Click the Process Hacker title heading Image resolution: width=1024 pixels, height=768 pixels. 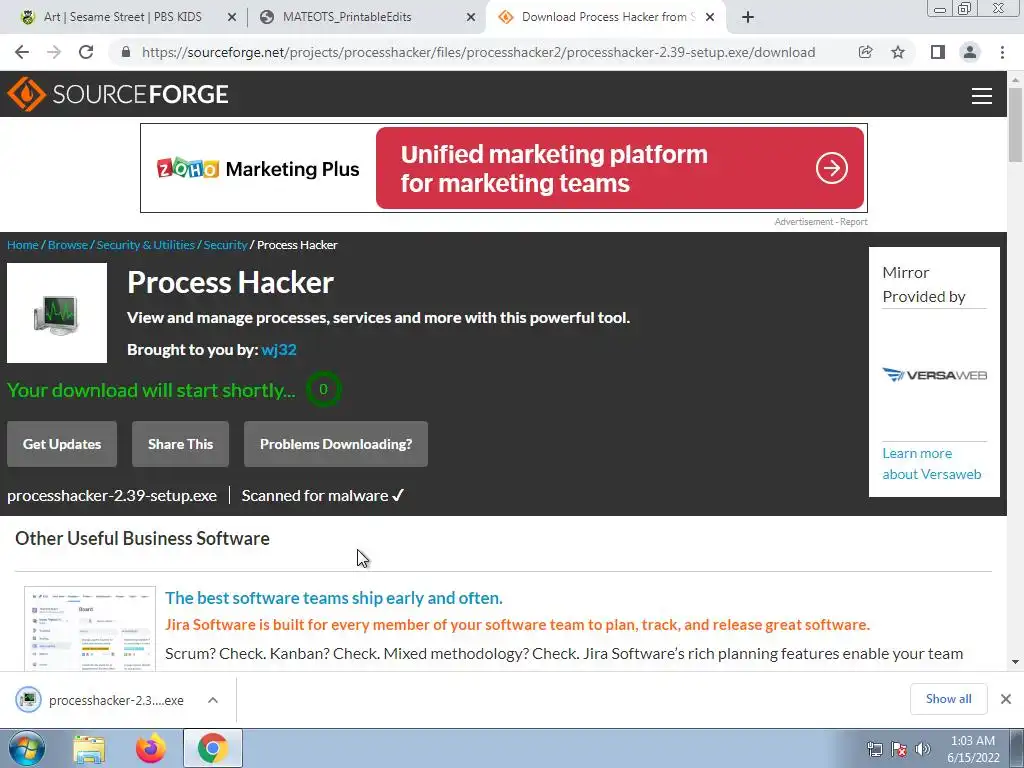coord(231,282)
